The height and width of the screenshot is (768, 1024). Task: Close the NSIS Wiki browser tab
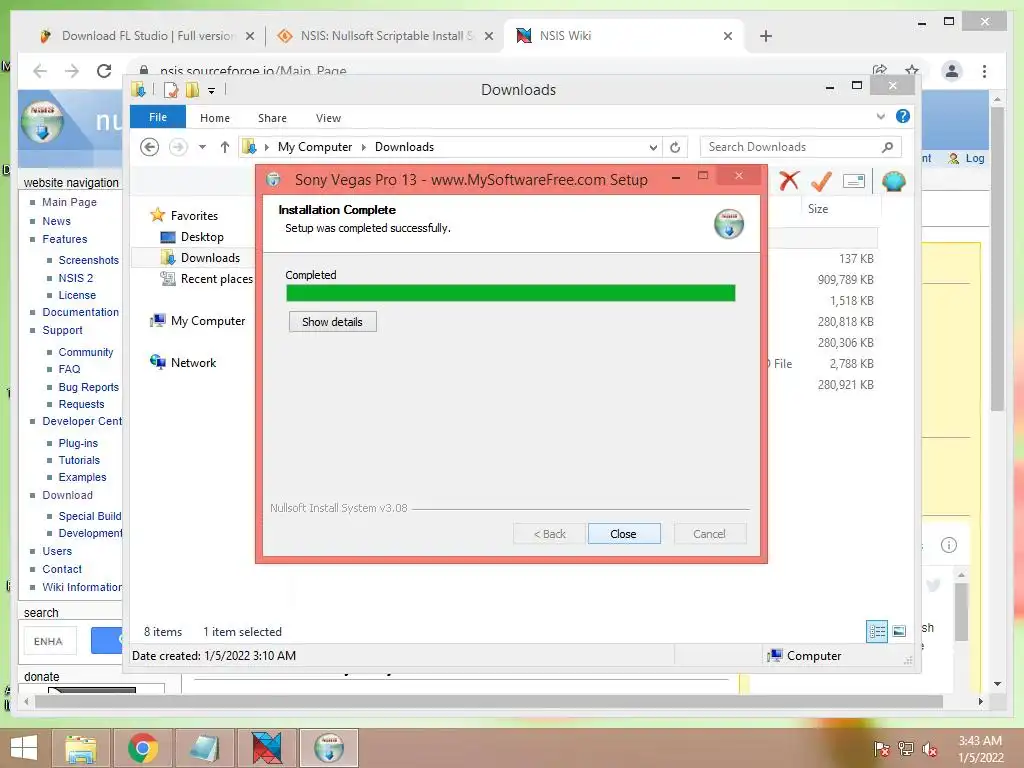tap(728, 37)
